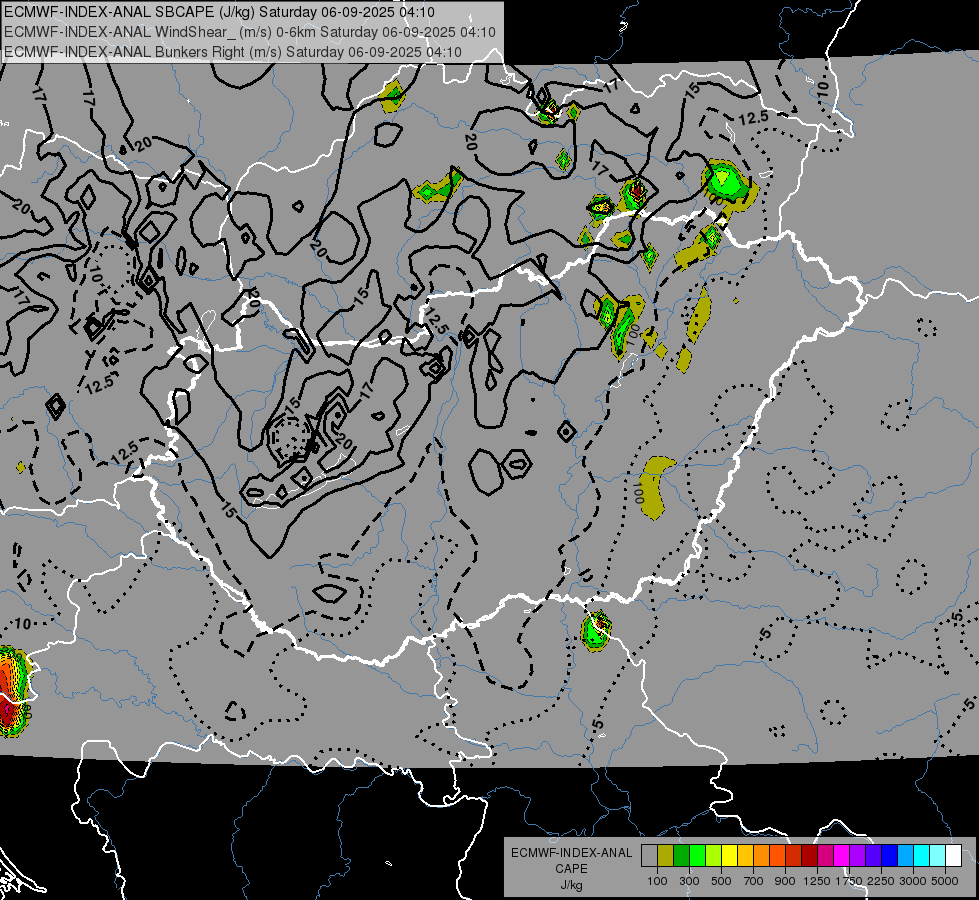Screen dimensions: 979x900
Task: Select the gray swatch at the legend start
Action: [649, 856]
